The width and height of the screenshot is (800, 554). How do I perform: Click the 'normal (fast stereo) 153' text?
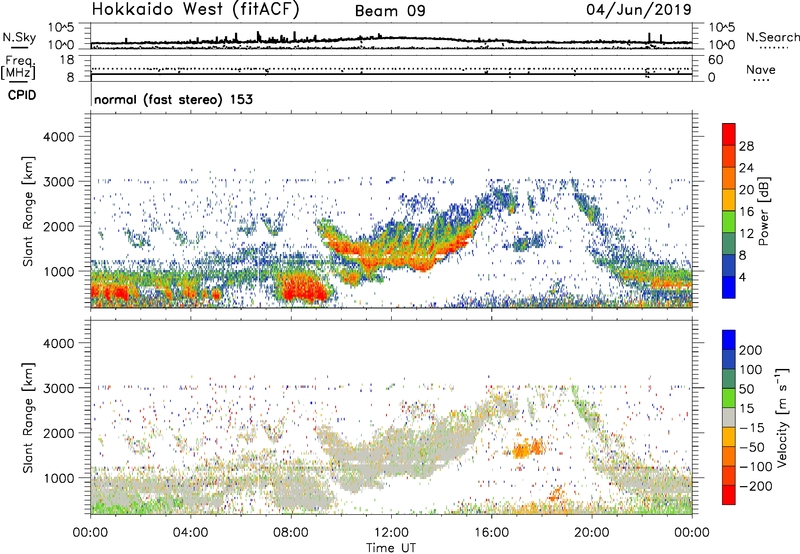pyautogui.click(x=173, y=99)
